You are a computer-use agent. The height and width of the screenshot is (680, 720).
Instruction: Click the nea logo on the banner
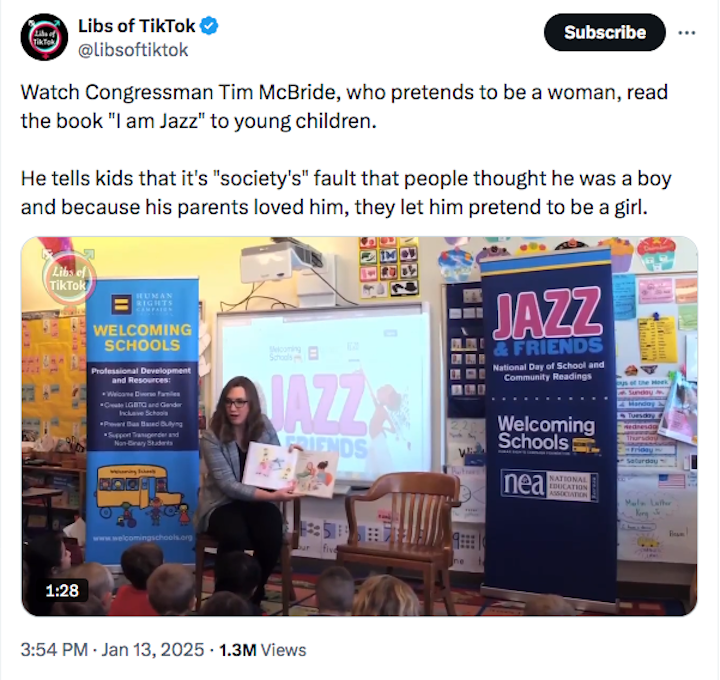pyautogui.click(x=549, y=485)
